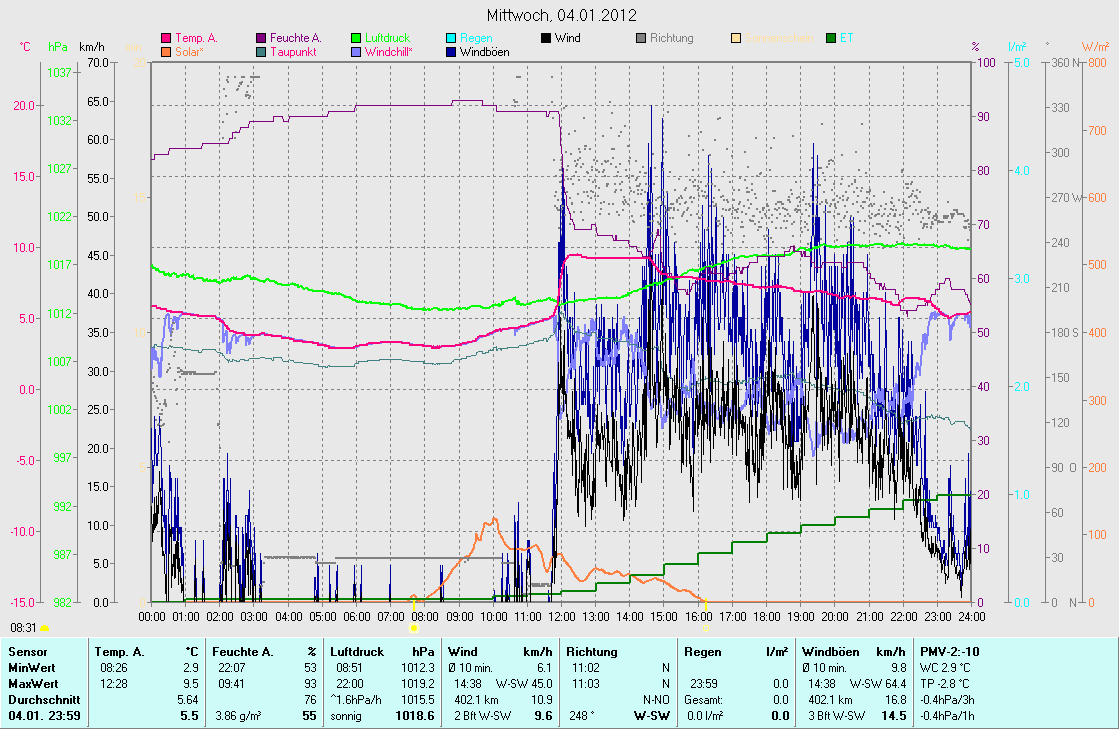Screen dimensions: 1119x729
Task: Click the chart title 'Mittwoch, 04.01.2012'
Action: 562,15
